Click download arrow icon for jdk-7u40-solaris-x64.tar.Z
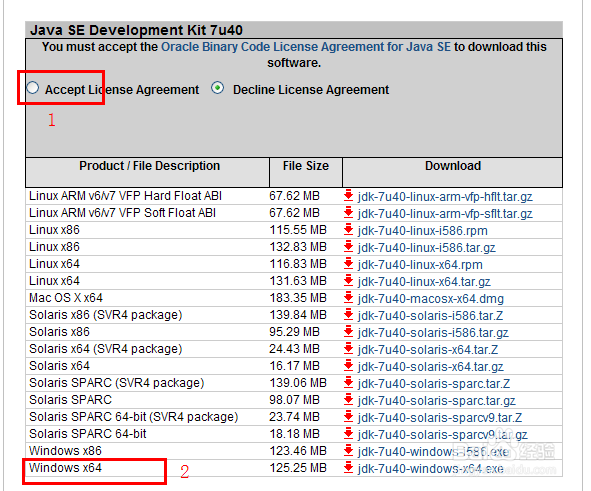This screenshot has height=491, width=591. click(349, 349)
